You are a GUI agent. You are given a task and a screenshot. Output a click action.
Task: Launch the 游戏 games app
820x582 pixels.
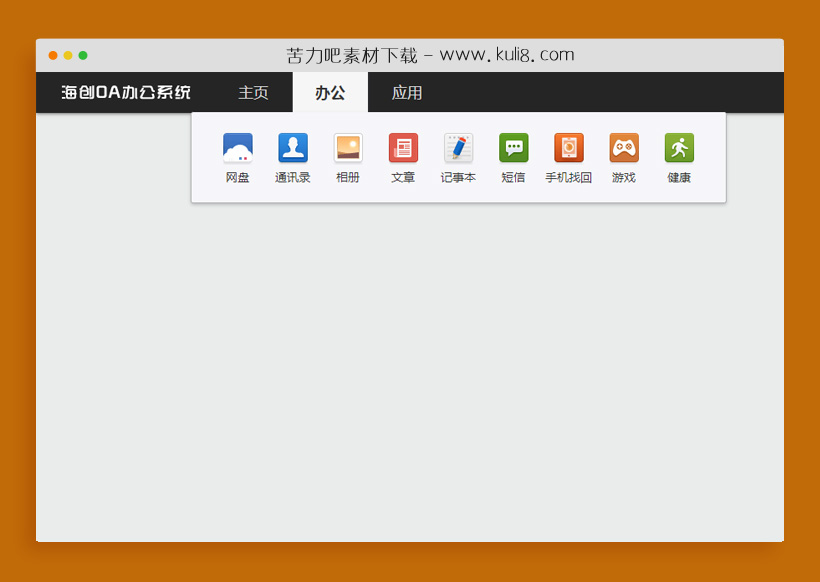[x=623, y=149]
